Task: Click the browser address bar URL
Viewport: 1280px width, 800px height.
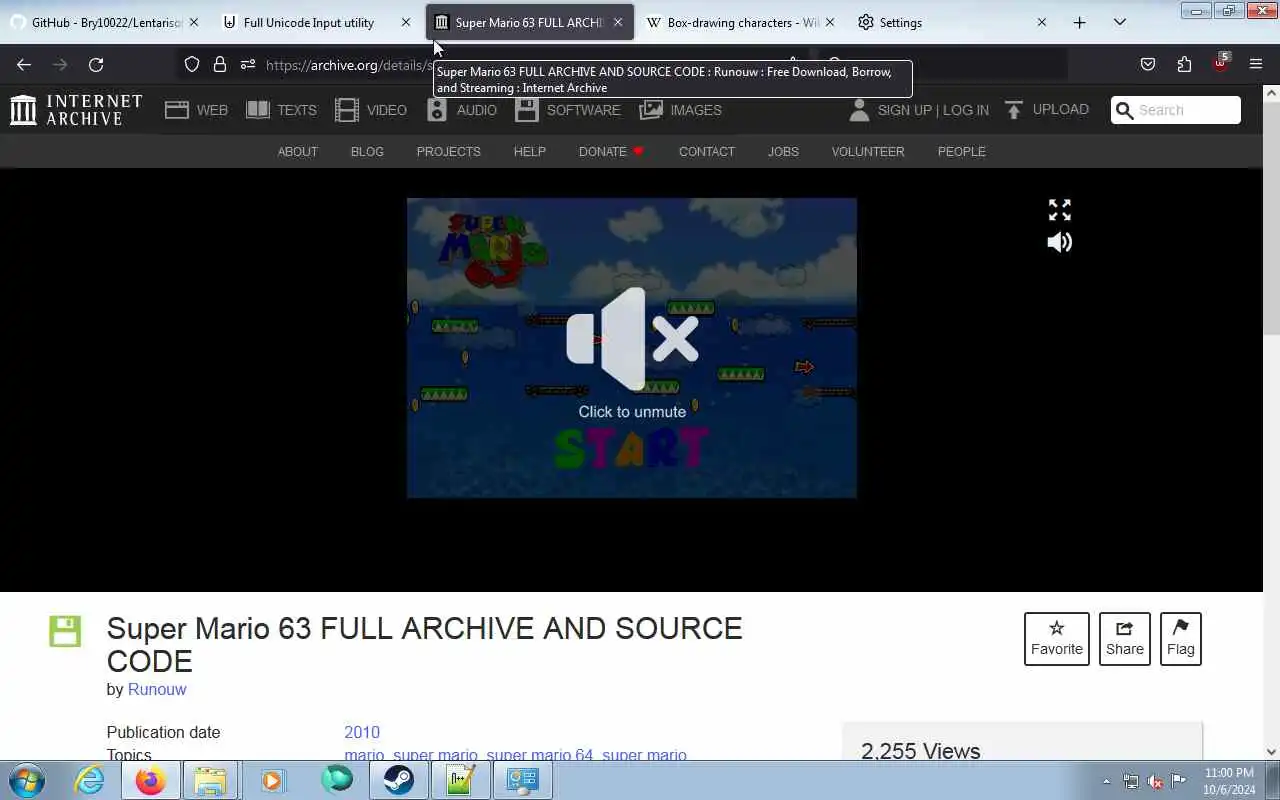Action: (x=350, y=65)
